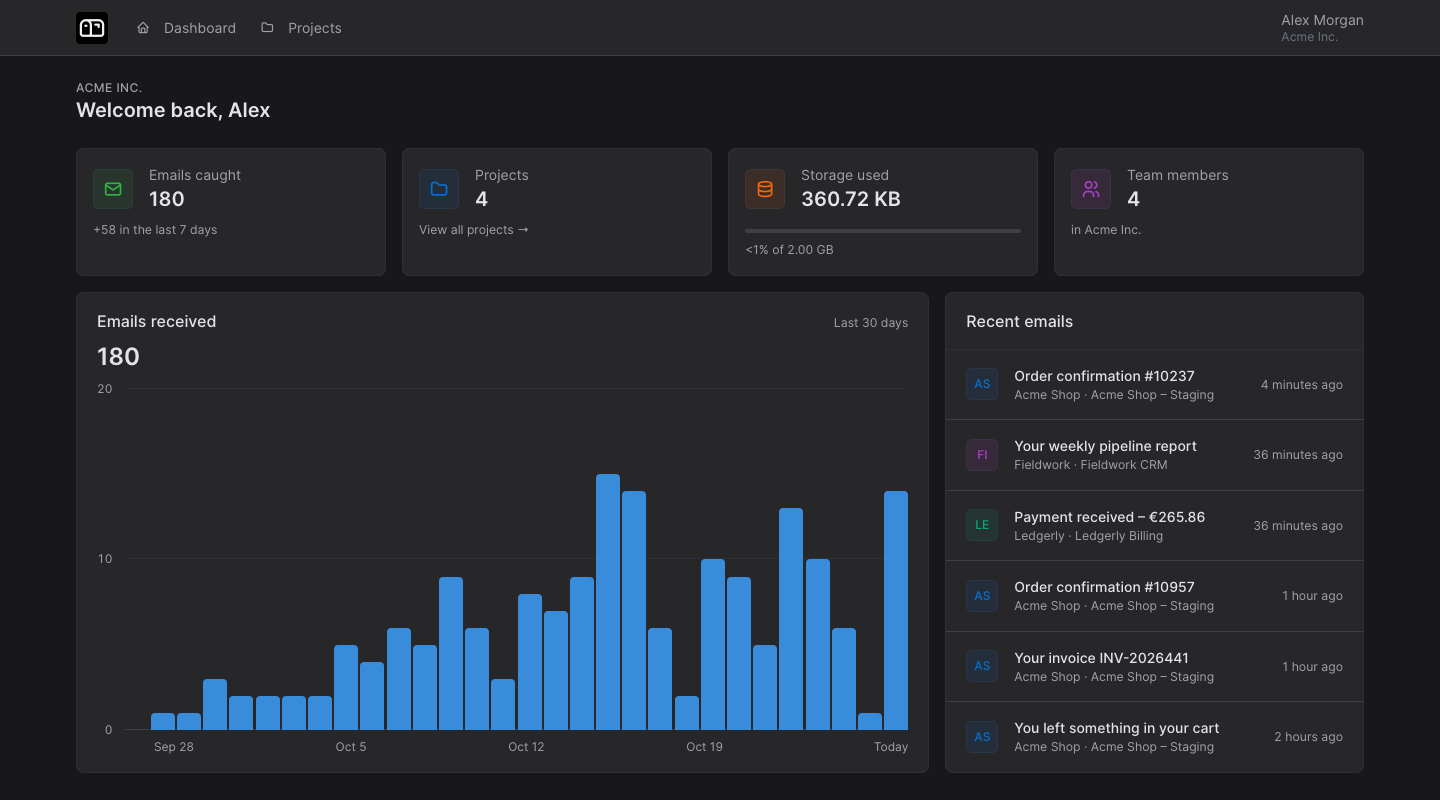Click the AS avatar beside Order confirmation #10957

[982, 596]
